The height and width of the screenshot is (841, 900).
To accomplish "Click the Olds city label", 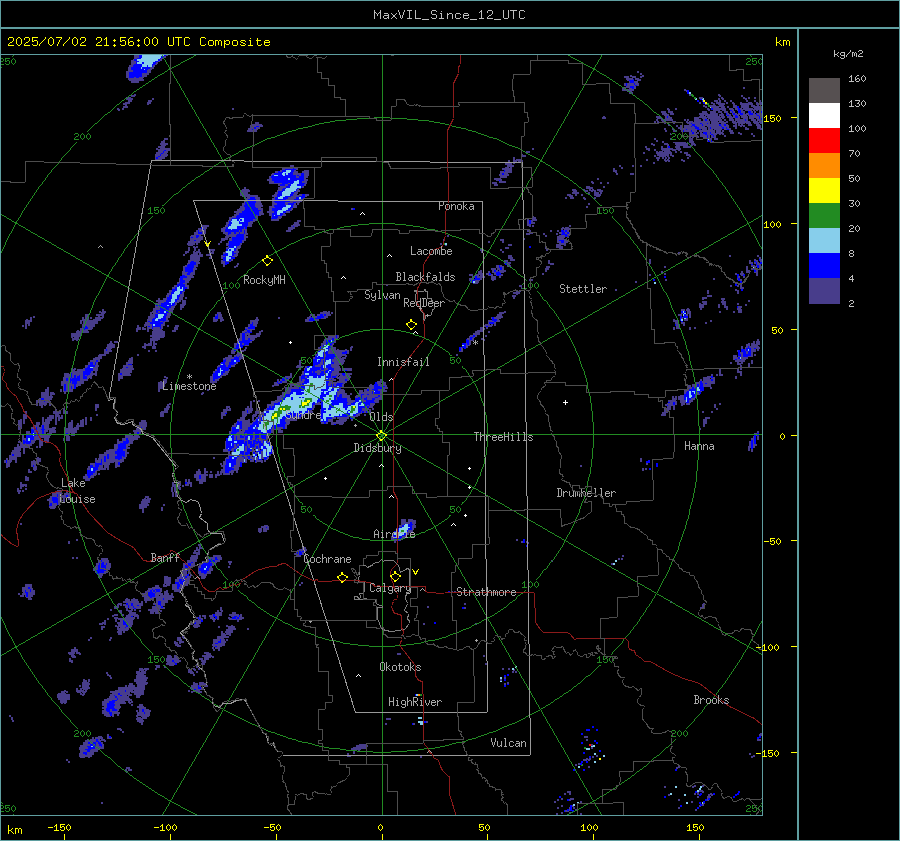I will click(x=381, y=417).
